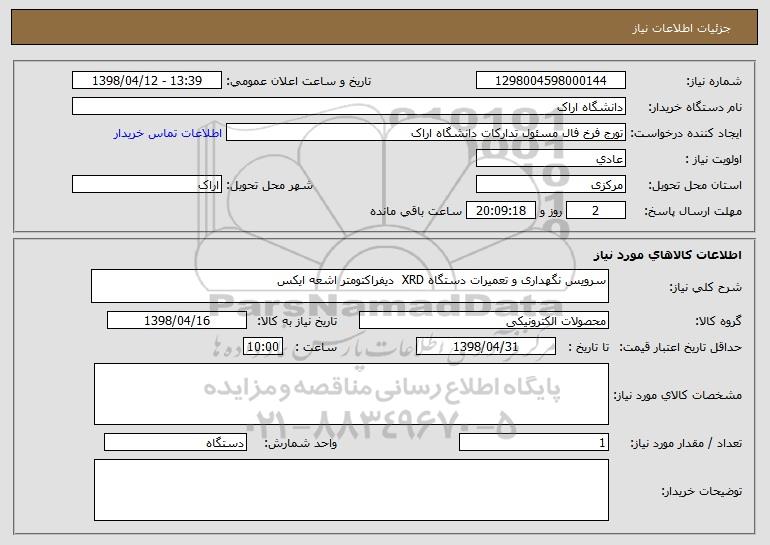Select the product group field محصولات الکترونیکی
Viewport: 770px width, 545px height.
coord(484,321)
